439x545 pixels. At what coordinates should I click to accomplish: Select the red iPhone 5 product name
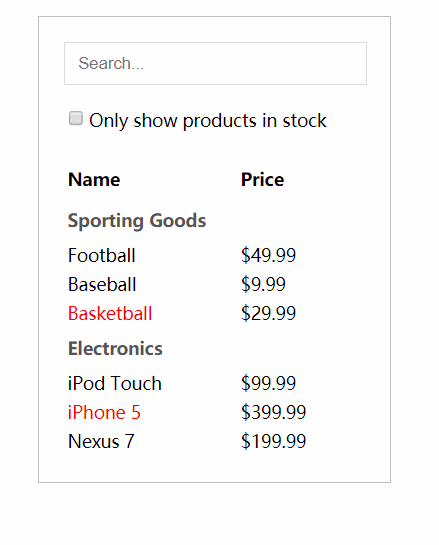pos(104,413)
